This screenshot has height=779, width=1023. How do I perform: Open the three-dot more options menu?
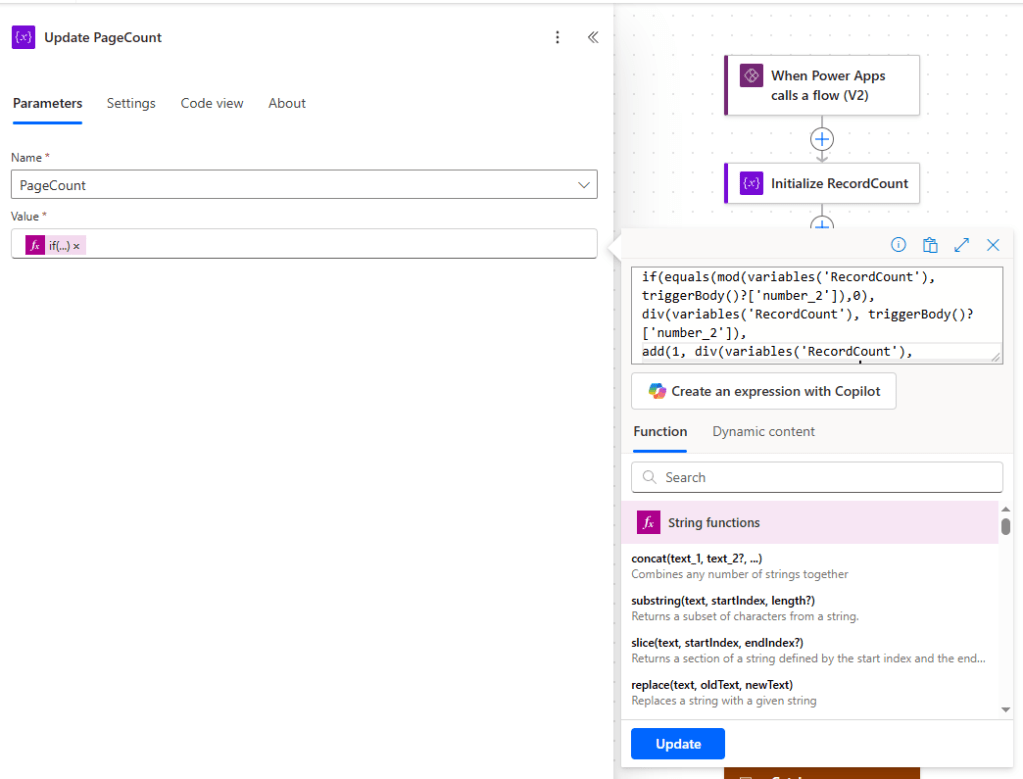point(558,37)
